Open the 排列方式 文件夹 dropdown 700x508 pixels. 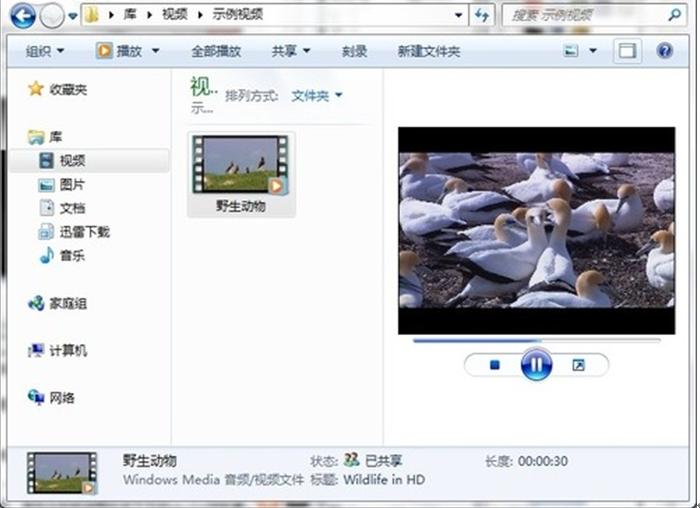point(316,96)
